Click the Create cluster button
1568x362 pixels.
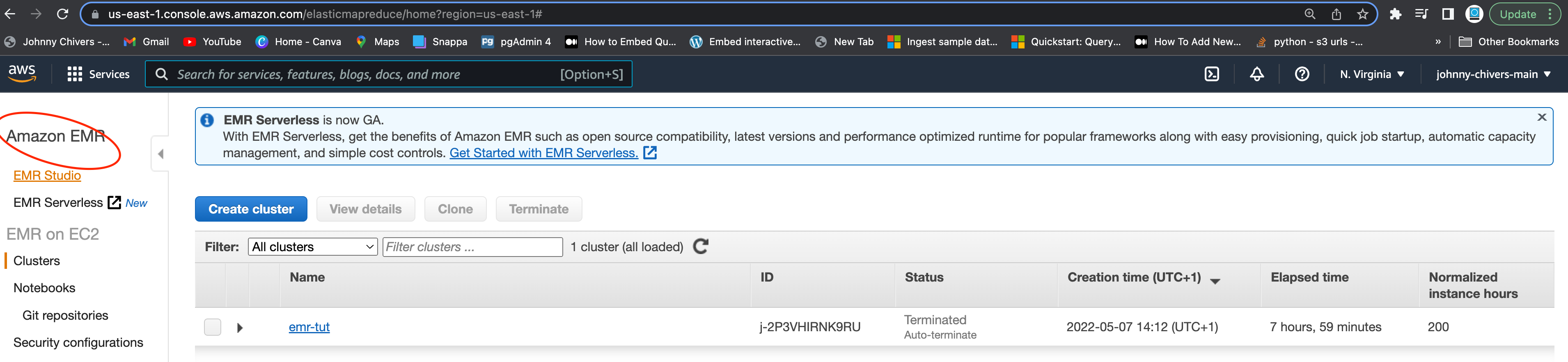point(251,209)
